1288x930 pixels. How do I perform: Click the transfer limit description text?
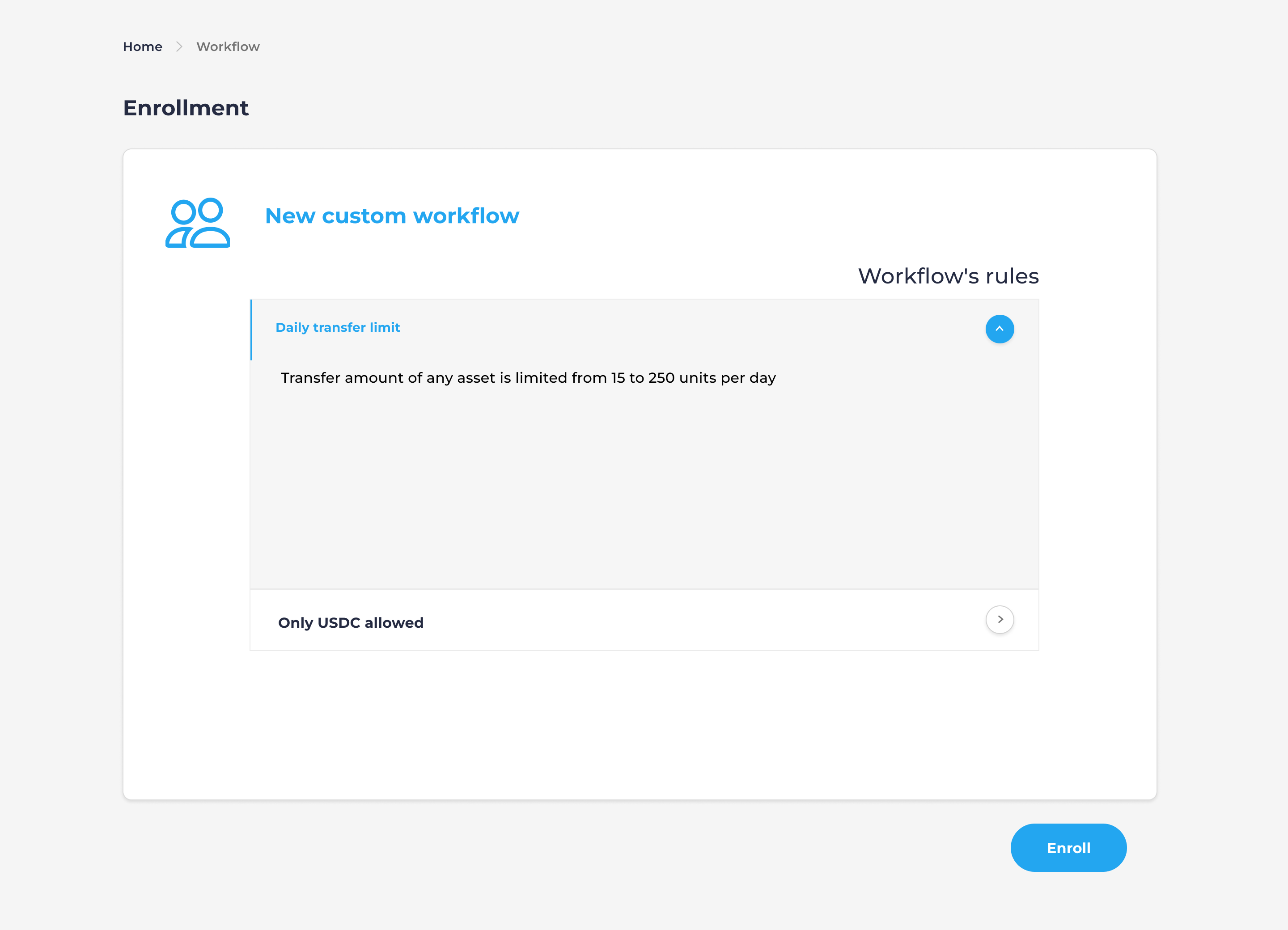528,377
